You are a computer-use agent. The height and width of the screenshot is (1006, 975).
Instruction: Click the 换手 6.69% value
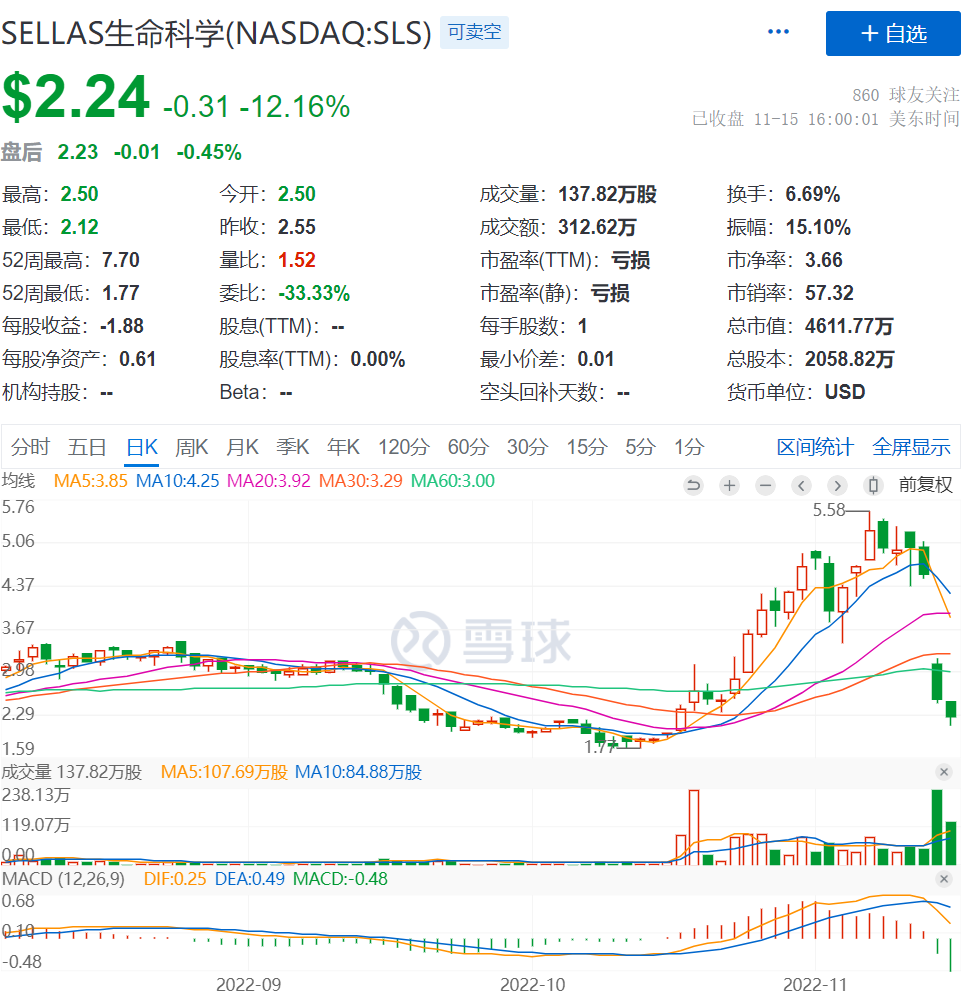813,194
